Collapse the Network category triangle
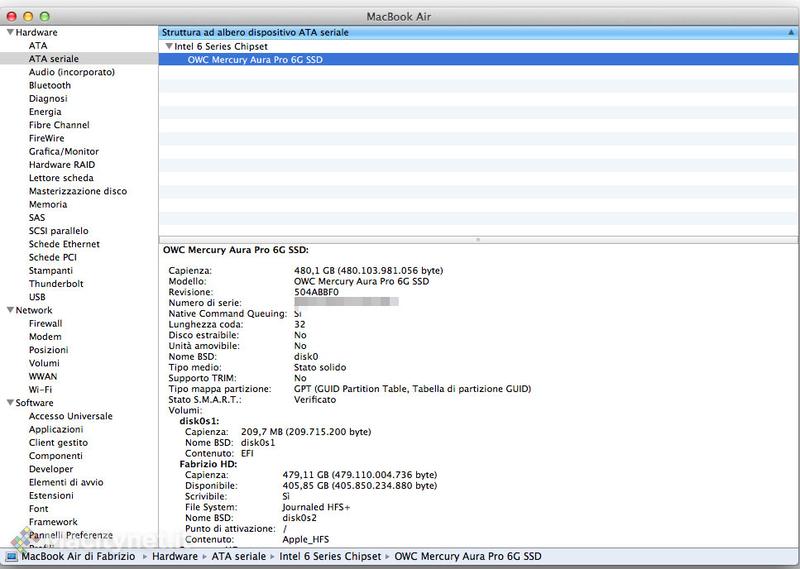The height and width of the screenshot is (569, 800). (9, 311)
